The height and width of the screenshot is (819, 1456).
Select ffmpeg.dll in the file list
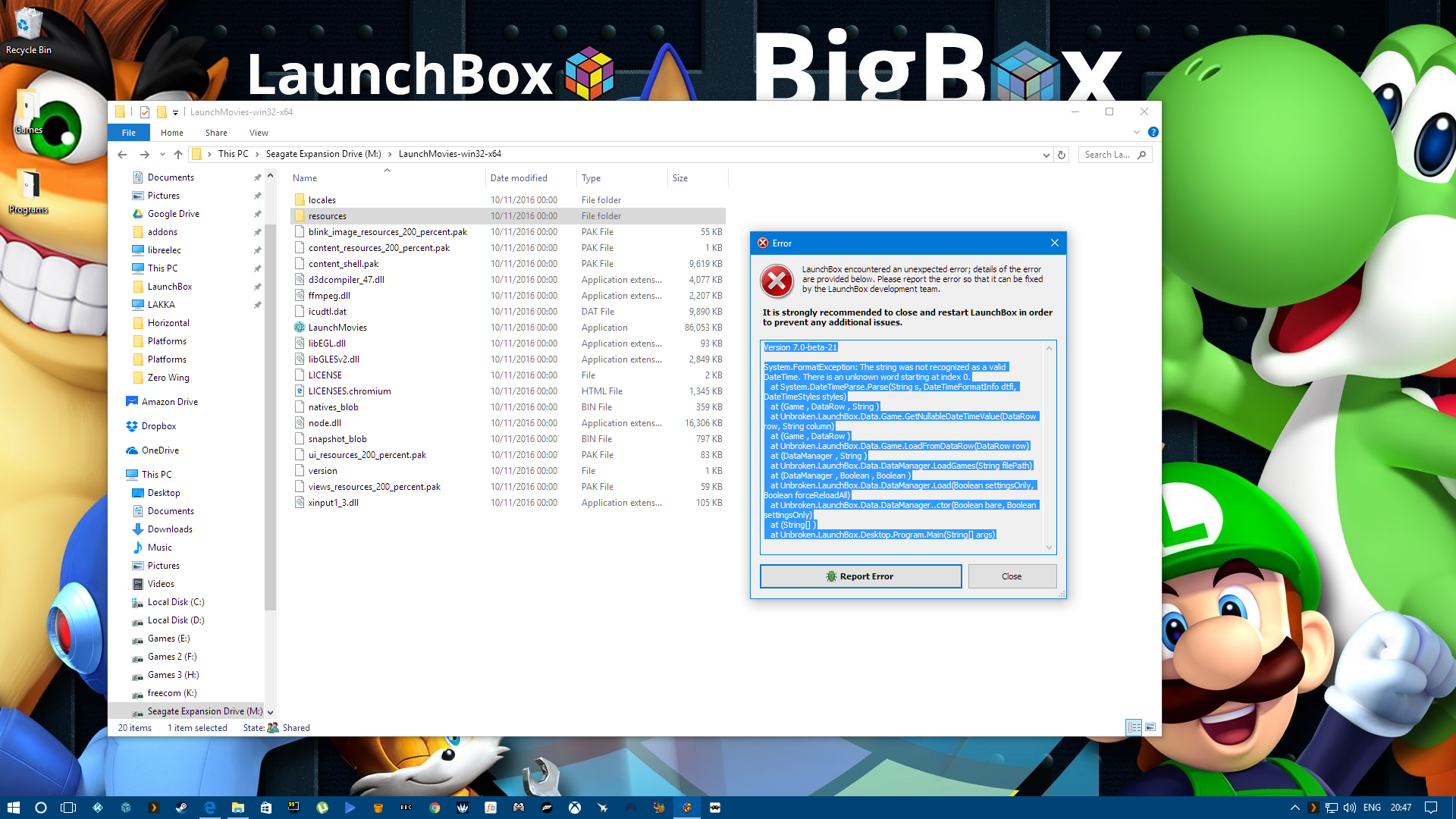[x=329, y=296]
